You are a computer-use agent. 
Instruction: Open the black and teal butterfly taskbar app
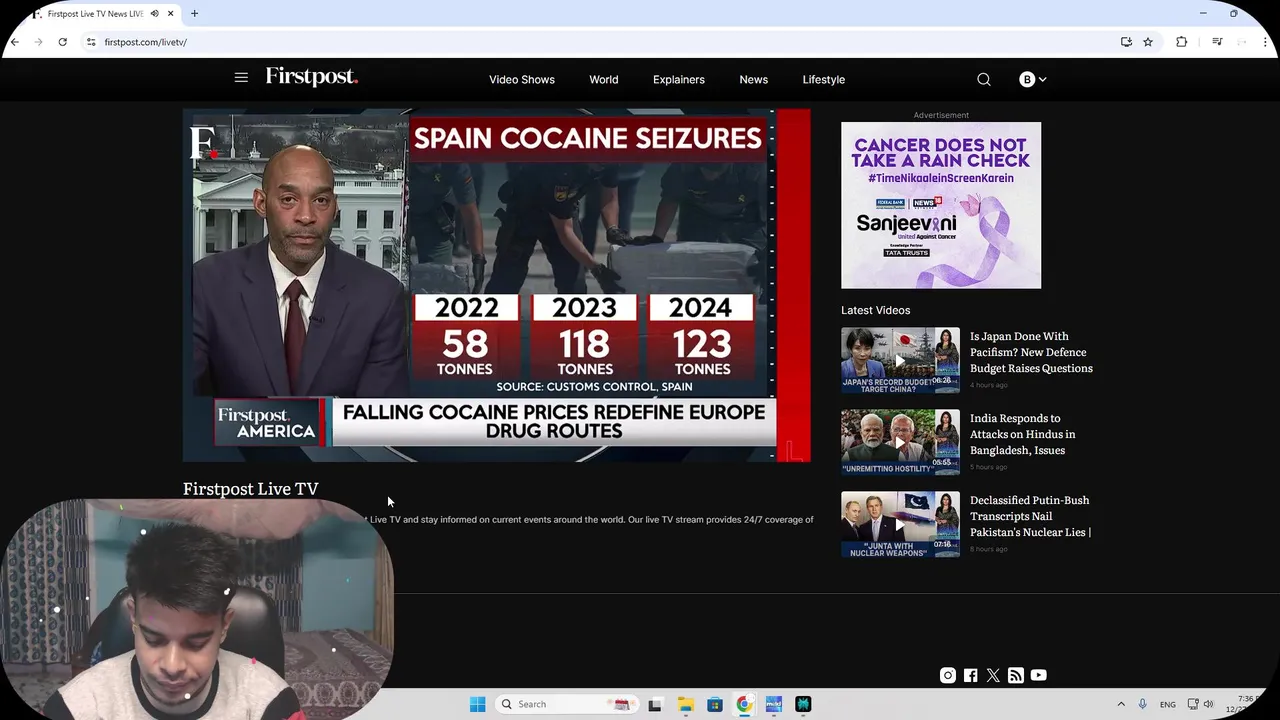pyautogui.click(x=803, y=704)
